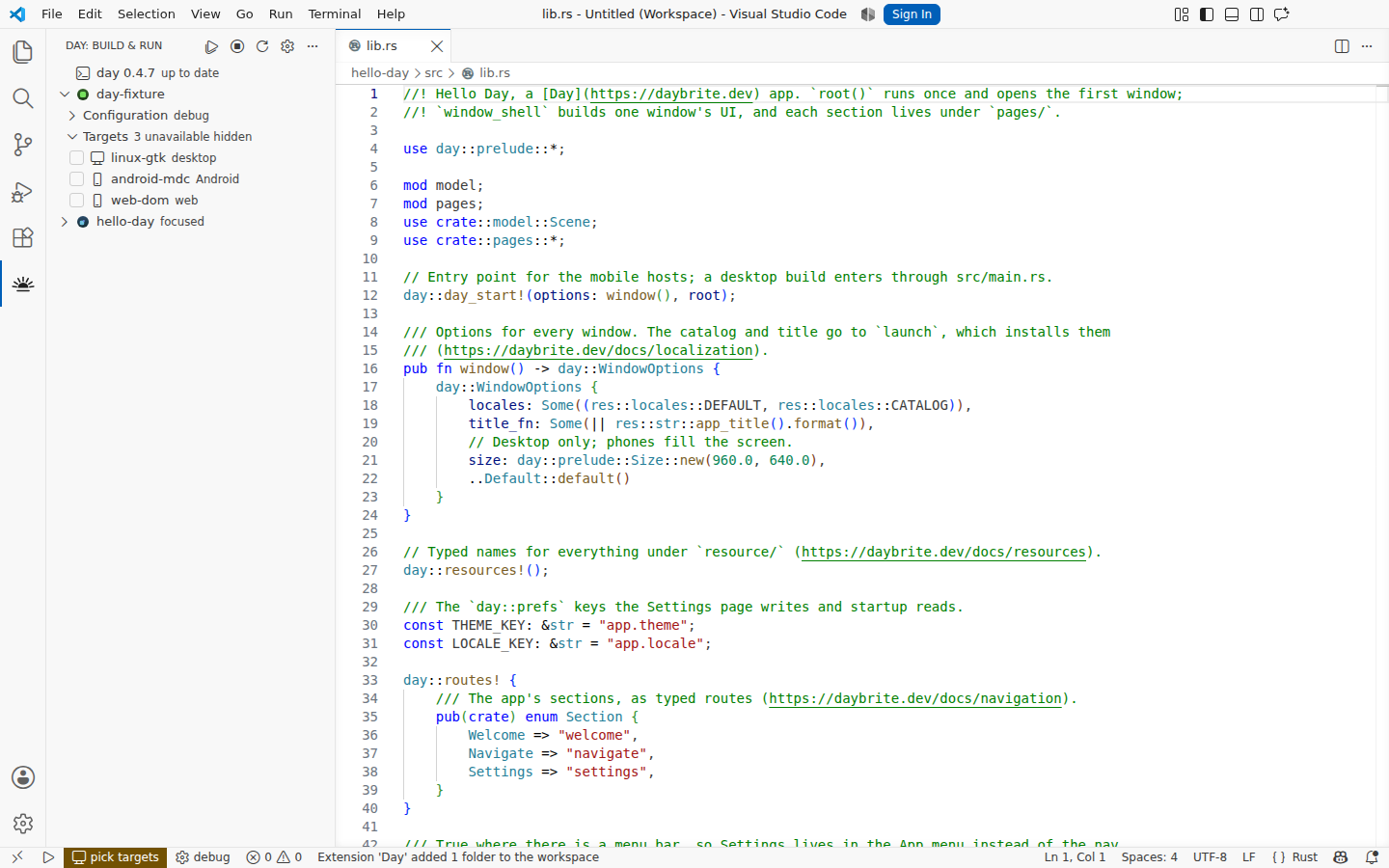Viewport: 1389px width, 868px height.
Task: Open Customize Layout icon in title bar
Action: [1182, 14]
